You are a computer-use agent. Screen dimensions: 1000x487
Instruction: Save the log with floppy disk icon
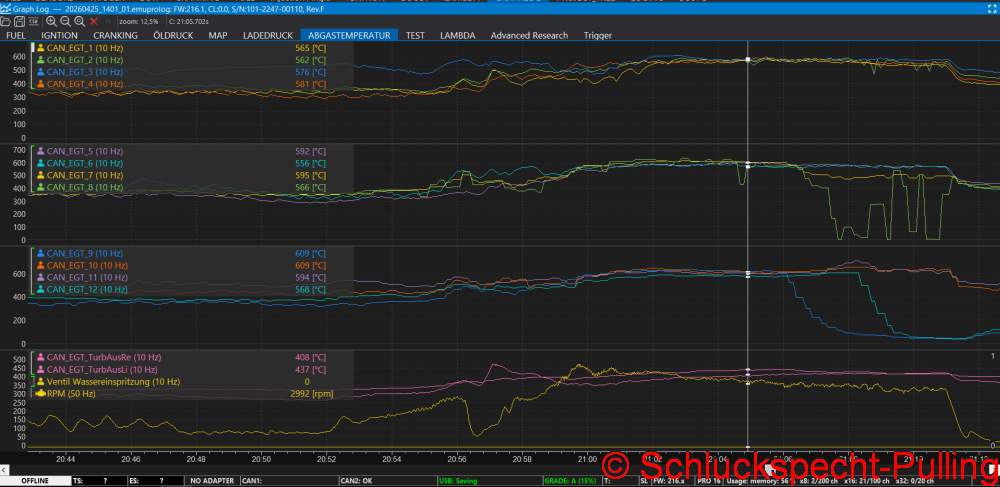click(x=19, y=22)
